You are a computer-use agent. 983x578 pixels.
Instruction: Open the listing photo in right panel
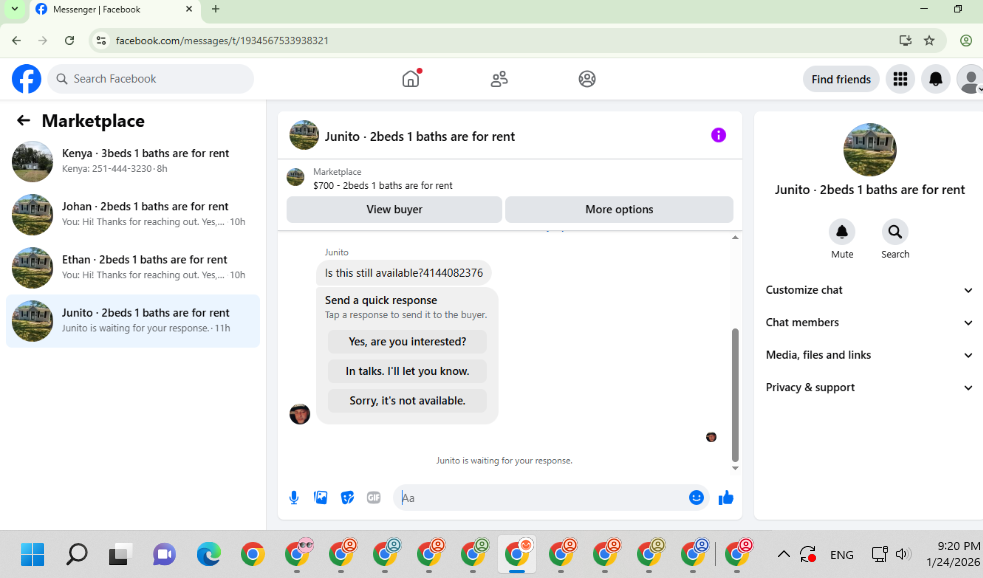pos(870,150)
